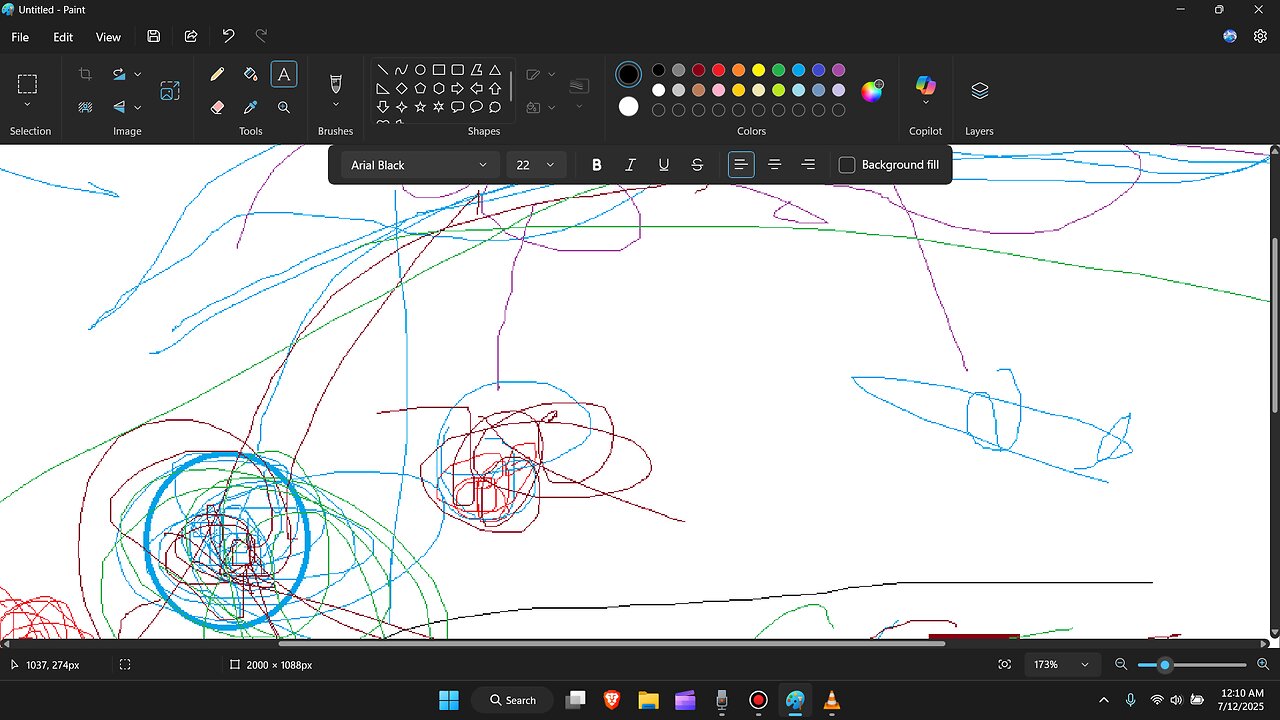The image size is (1280, 720).
Task: Toggle Underline text formatting
Action: 664,165
